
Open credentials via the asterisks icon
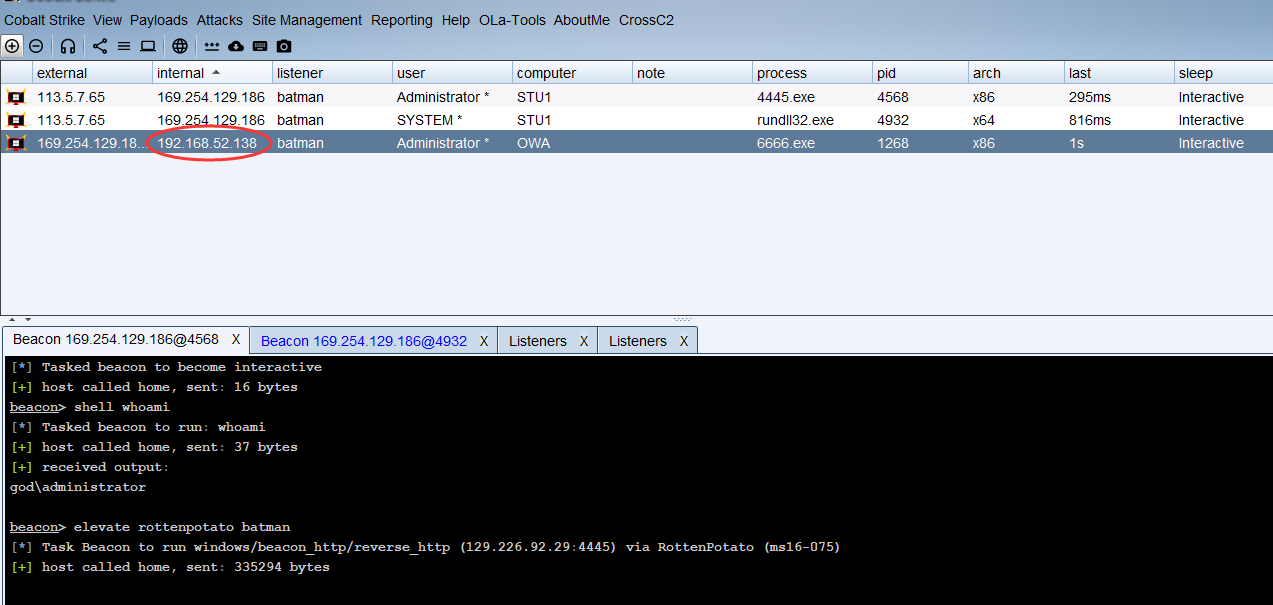click(x=212, y=46)
